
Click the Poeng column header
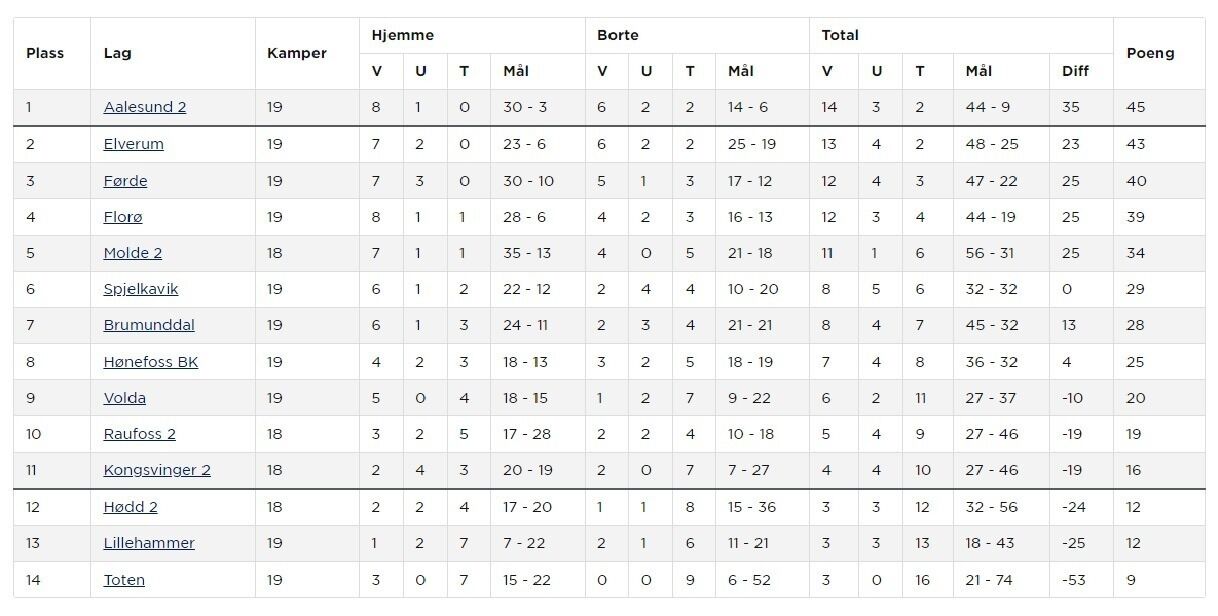pos(1150,53)
